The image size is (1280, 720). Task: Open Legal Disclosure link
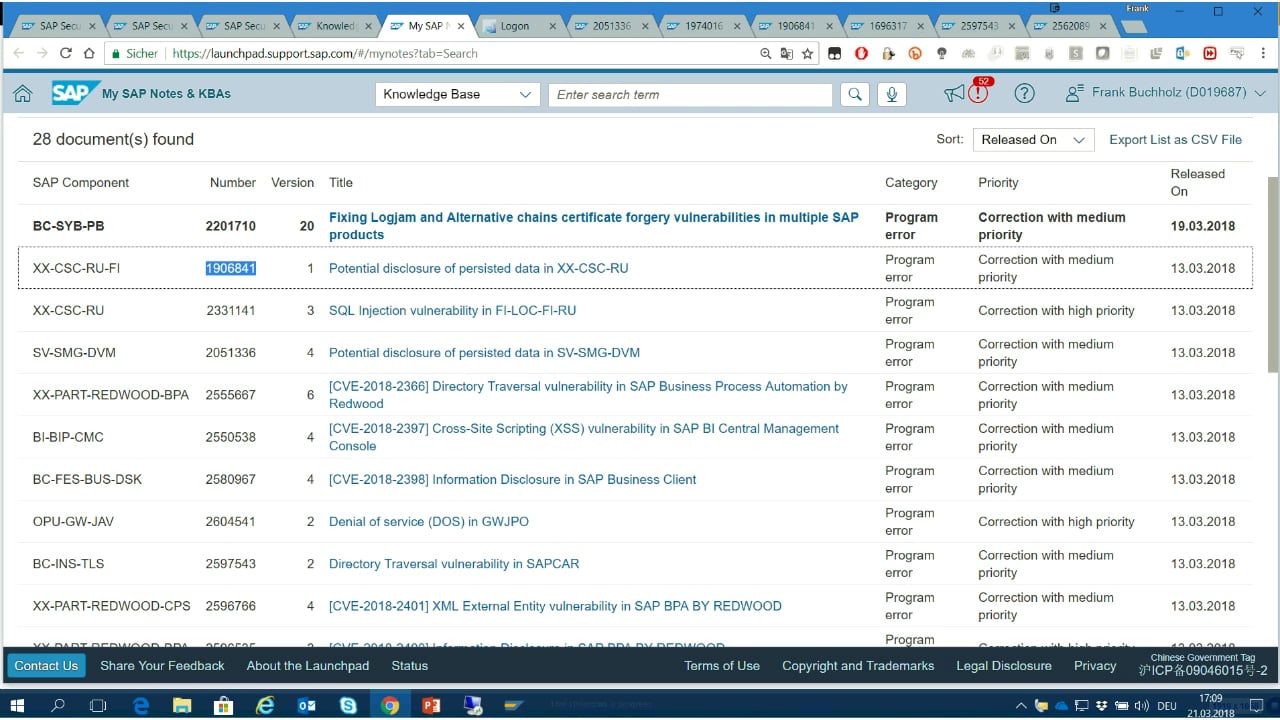(x=1004, y=666)
